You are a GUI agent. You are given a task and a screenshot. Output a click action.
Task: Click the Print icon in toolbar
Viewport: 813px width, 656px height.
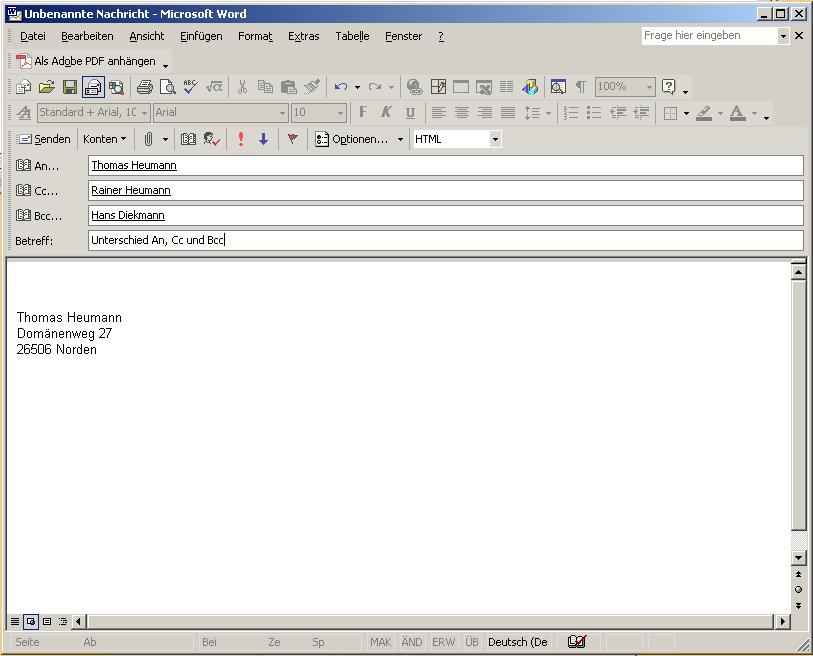pos(144,87)
